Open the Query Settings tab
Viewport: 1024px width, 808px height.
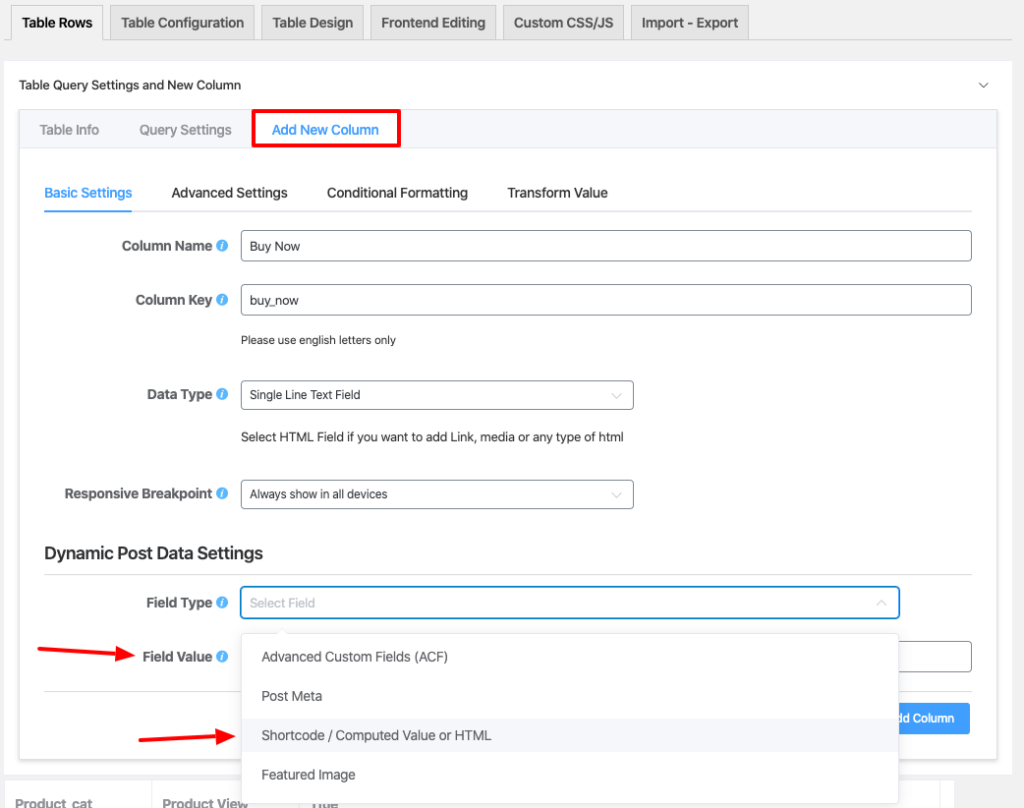185,130
